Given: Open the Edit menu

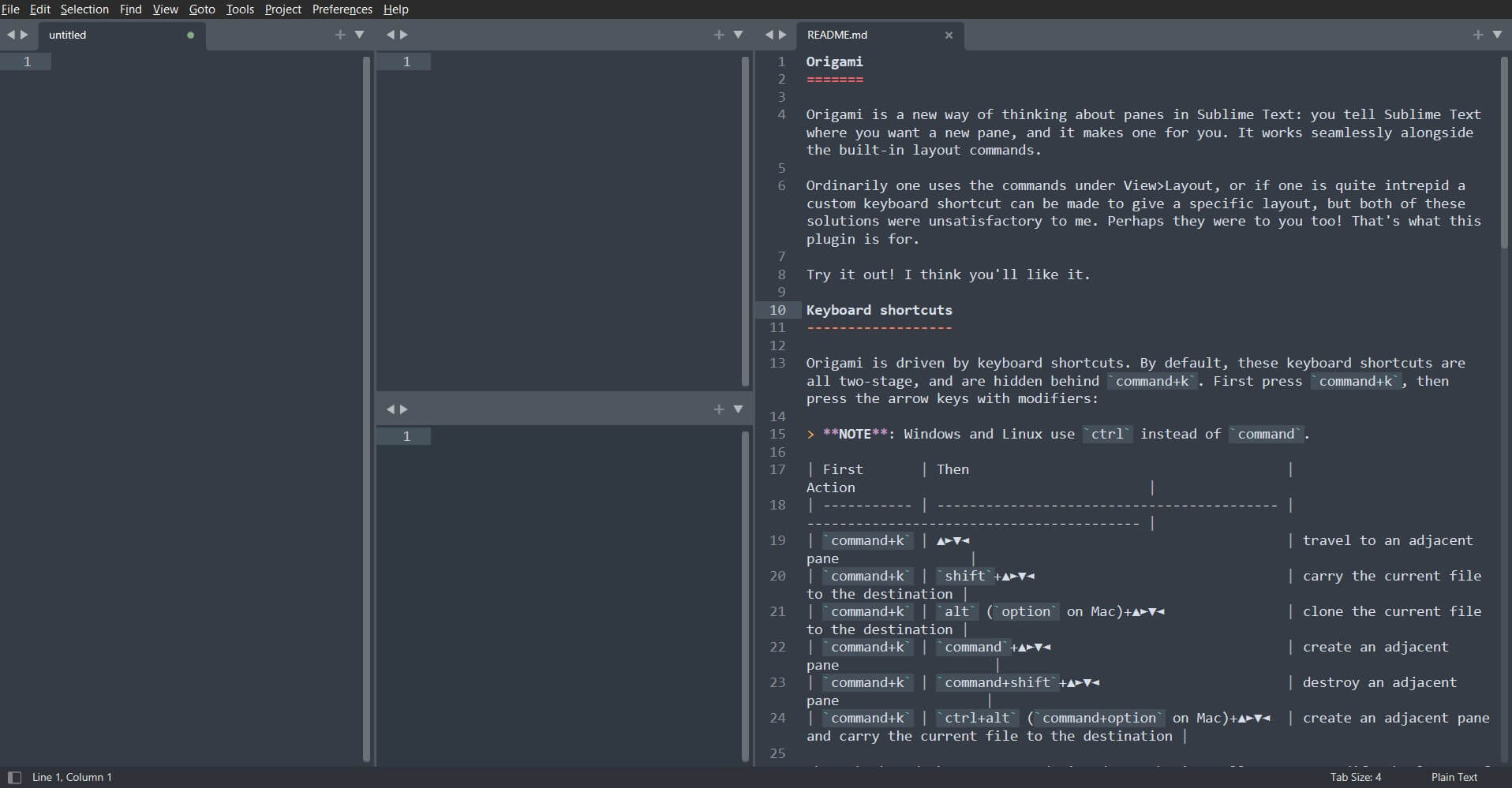Looking at the screenshot, I should [40, 9].
